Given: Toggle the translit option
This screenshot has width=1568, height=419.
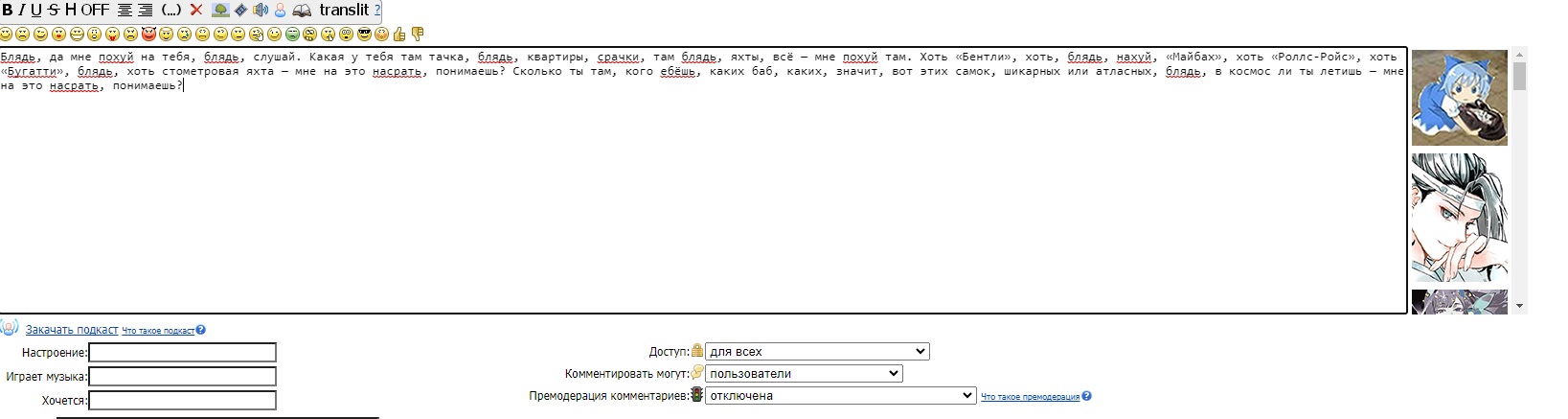Looking at the screenshot, I should click(344, 11).
